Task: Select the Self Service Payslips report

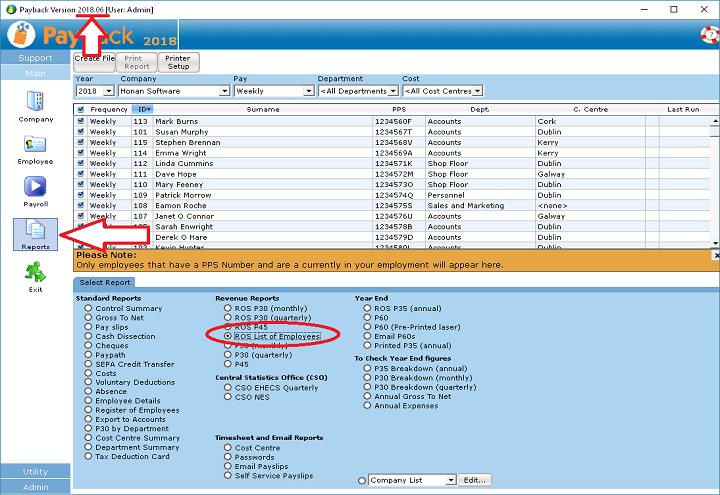Action: point(228,475)
